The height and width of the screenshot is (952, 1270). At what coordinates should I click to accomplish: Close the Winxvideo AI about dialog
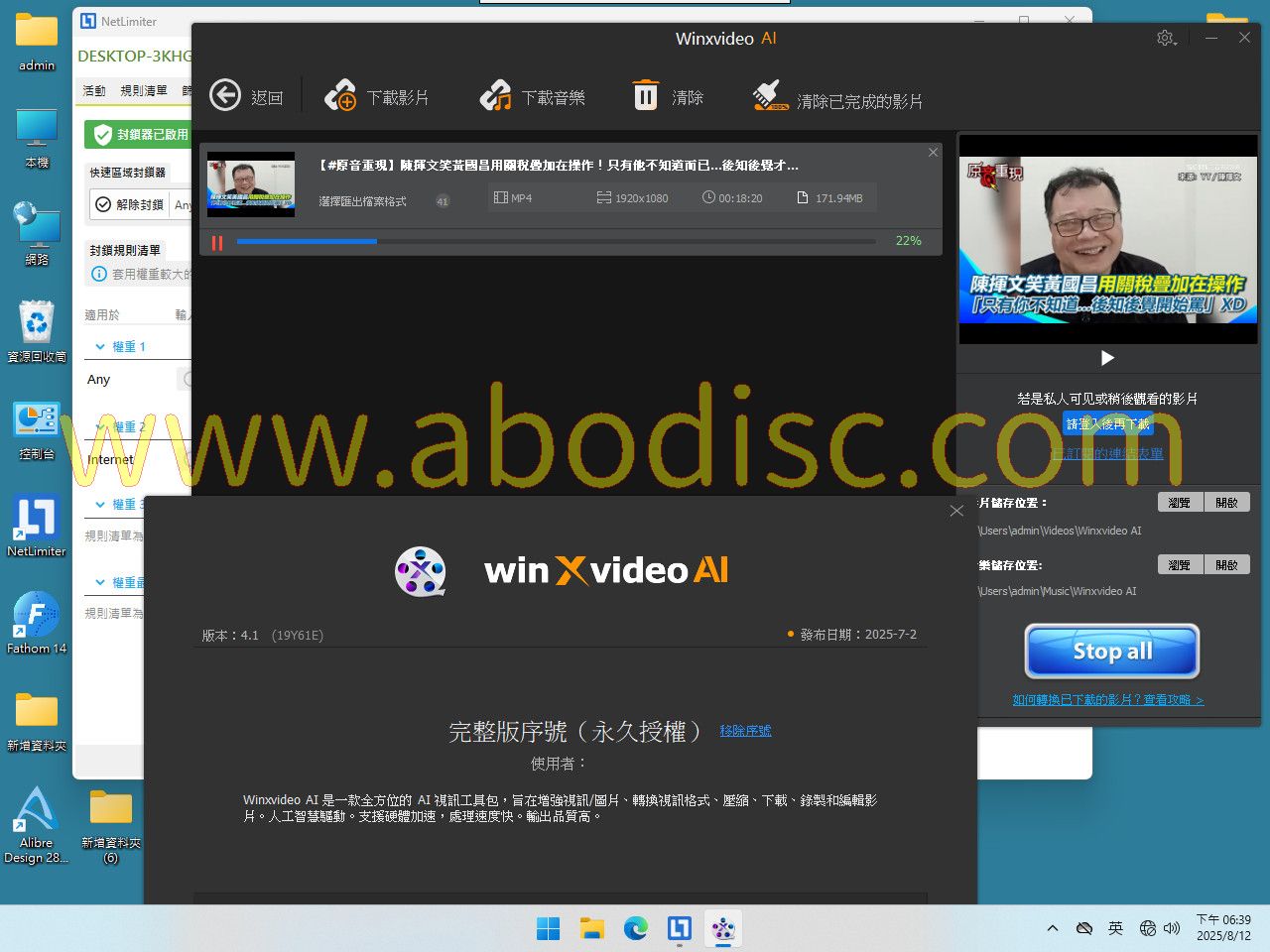[956, 511]
